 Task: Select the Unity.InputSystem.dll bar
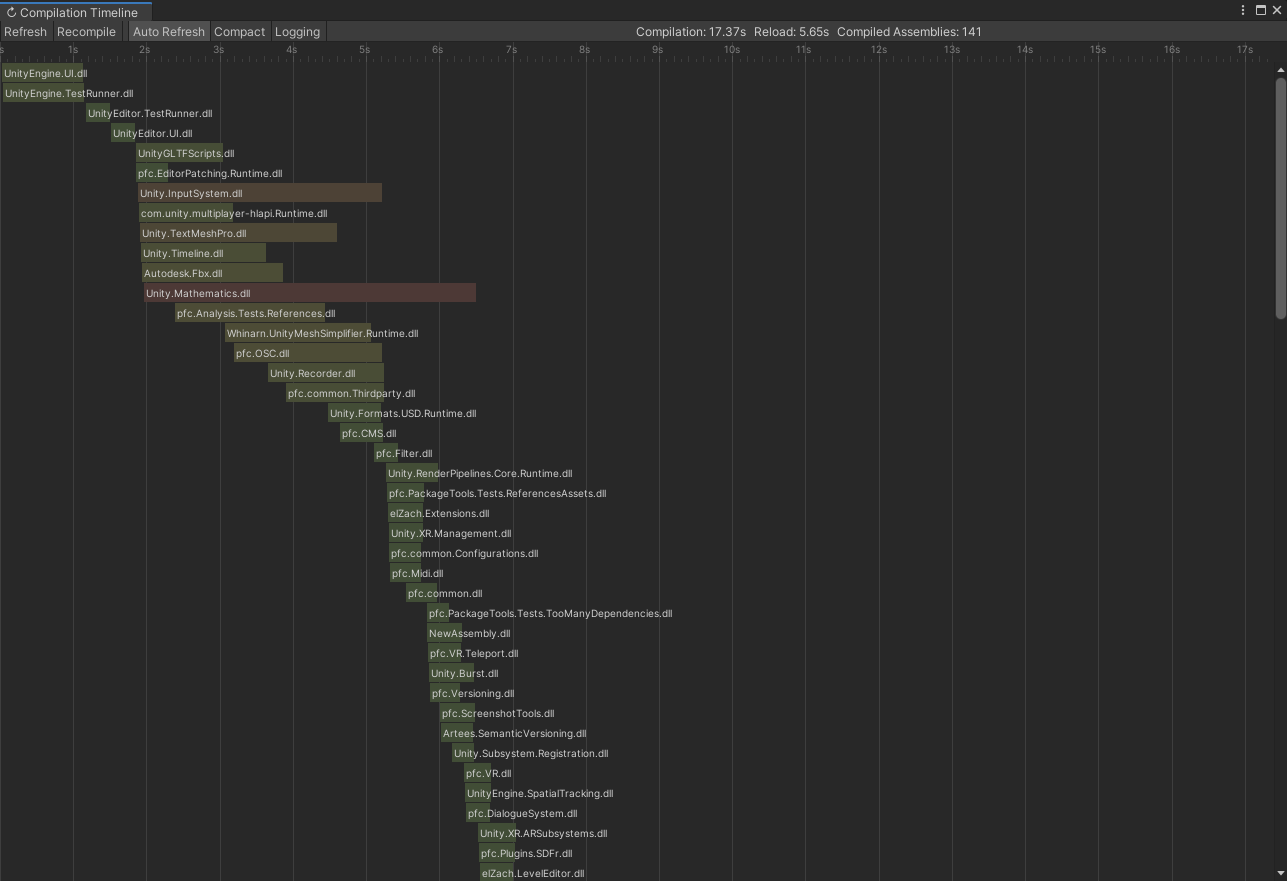(x=260, y=193)
